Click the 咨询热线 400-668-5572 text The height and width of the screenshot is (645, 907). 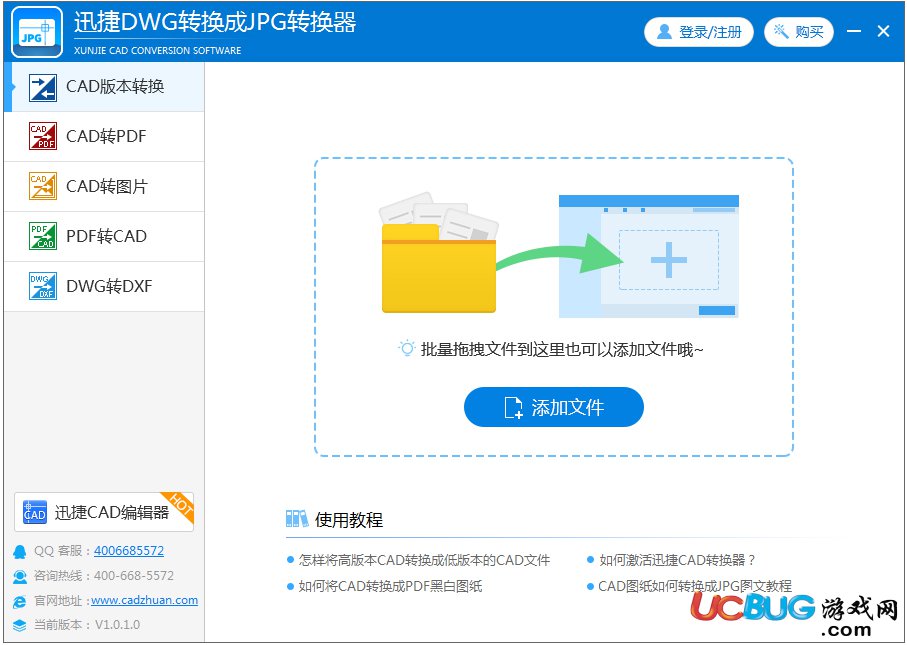click(x=104, y=576)
